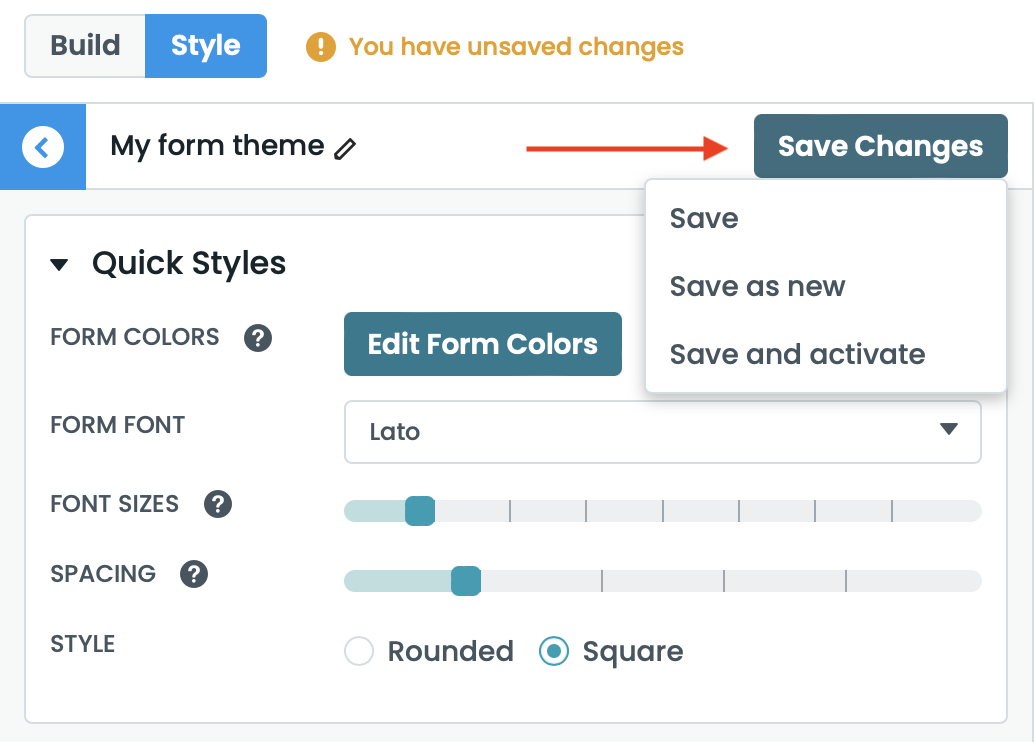Click the unsaved changes warning icon
The image size is (1034, 742).
321,47
